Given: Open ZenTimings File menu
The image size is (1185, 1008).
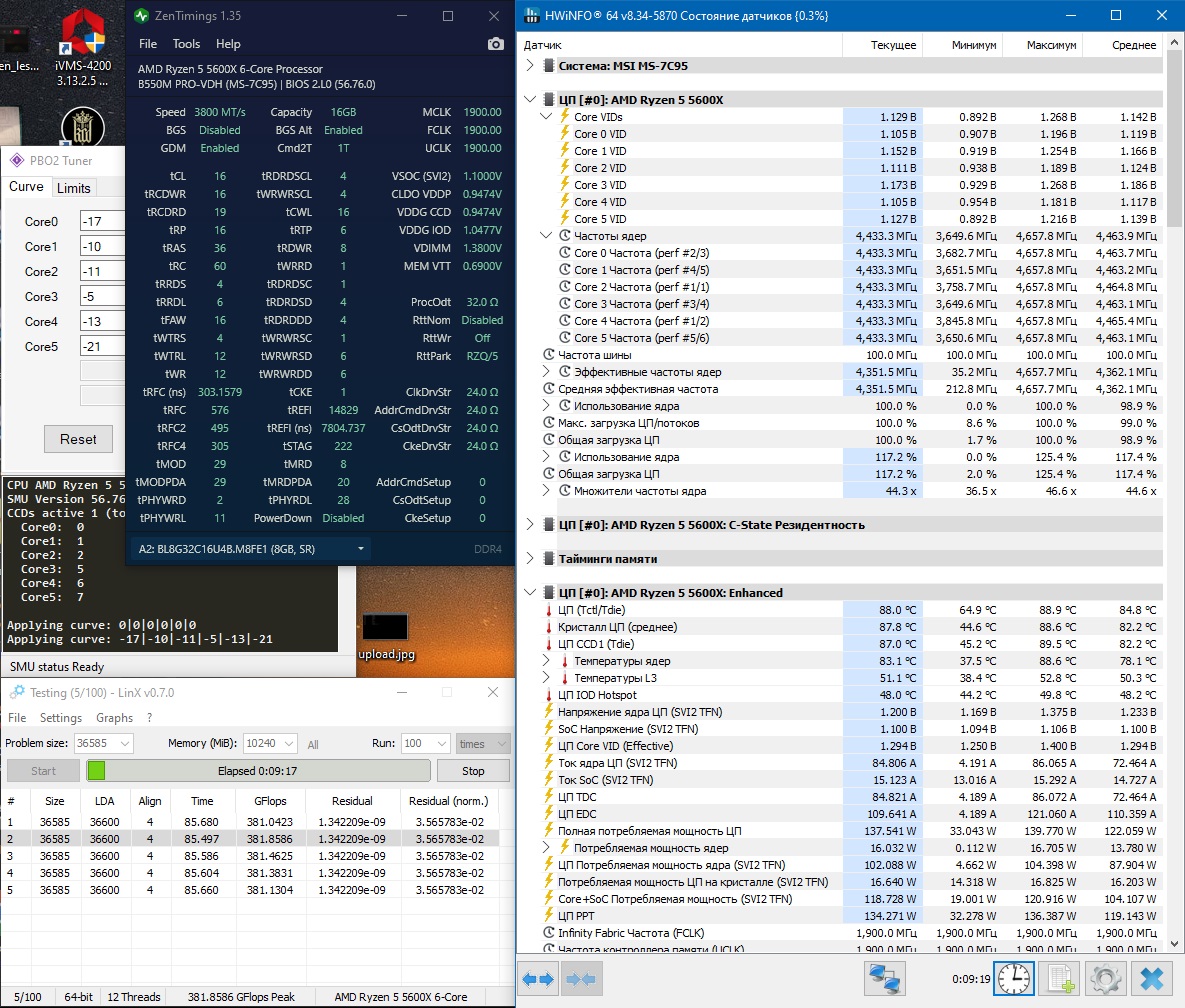Looking at the screenshot, I should click(x=148, y=44).
